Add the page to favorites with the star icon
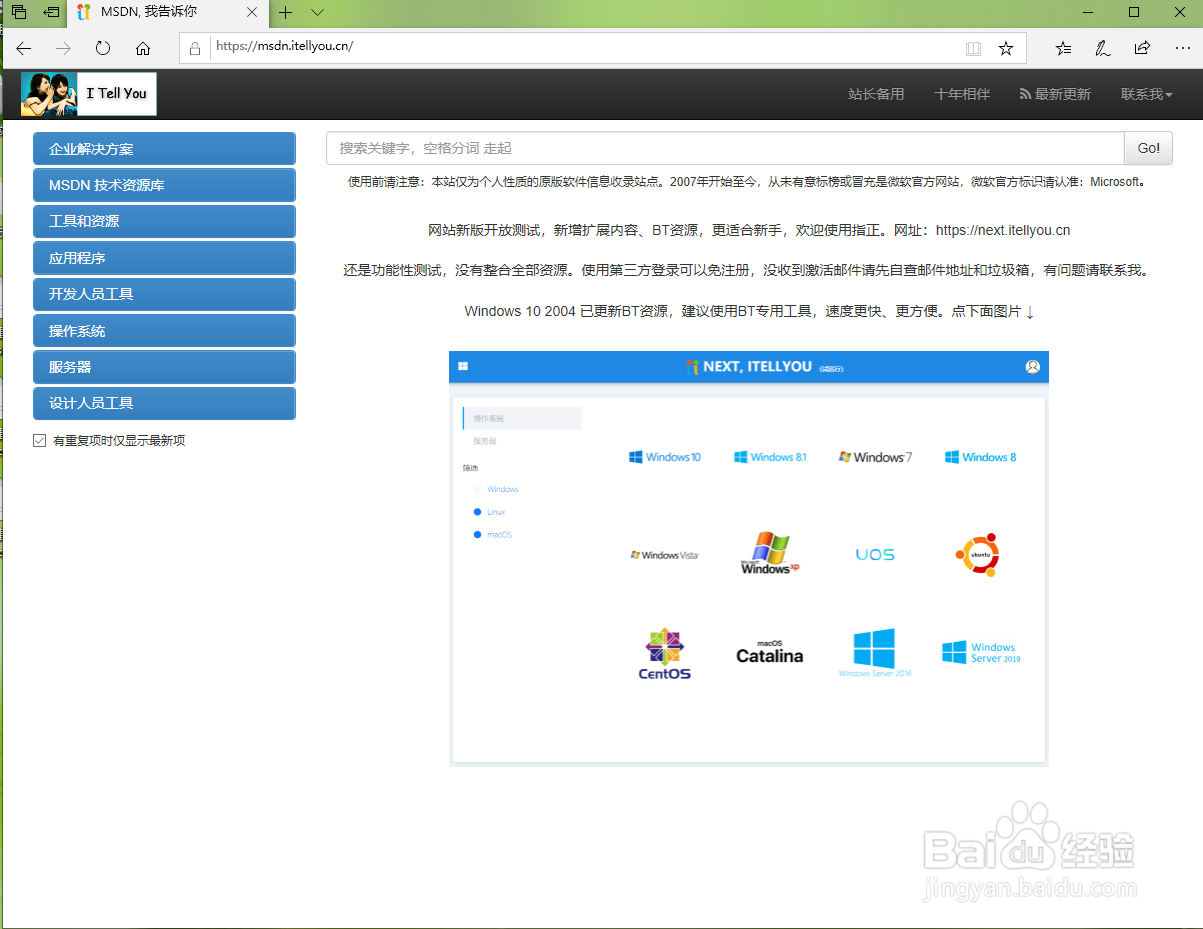Image resolution: width=1203 pixels, height=929 pixels. 1007,47
